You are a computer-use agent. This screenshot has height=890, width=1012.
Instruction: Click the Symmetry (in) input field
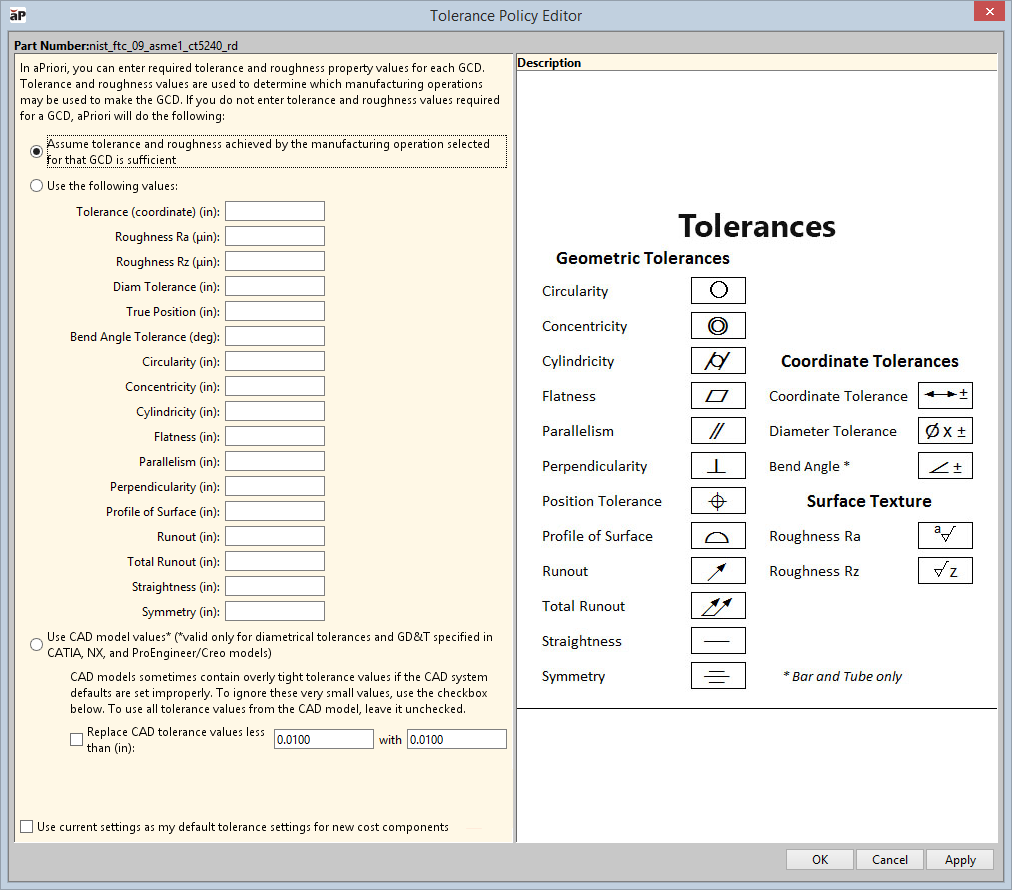(275, 611)
